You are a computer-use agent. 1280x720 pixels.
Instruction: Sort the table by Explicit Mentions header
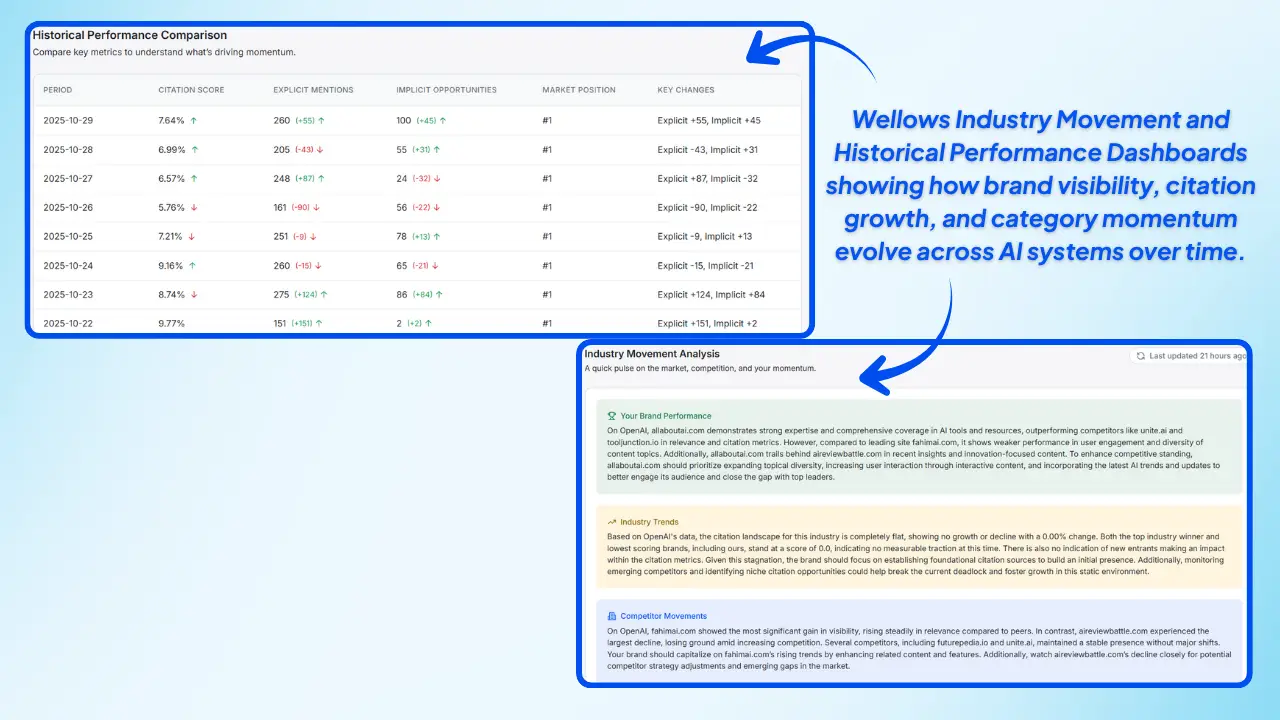[313, 89]
